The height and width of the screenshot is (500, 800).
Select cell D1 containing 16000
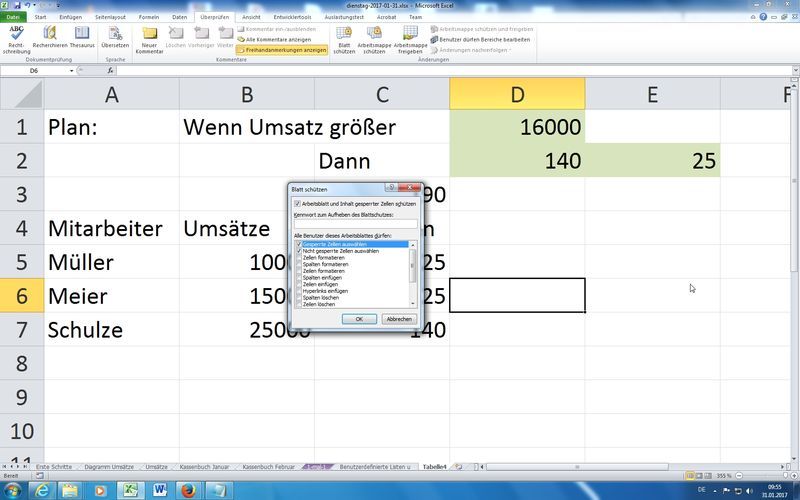coord(517,127)
